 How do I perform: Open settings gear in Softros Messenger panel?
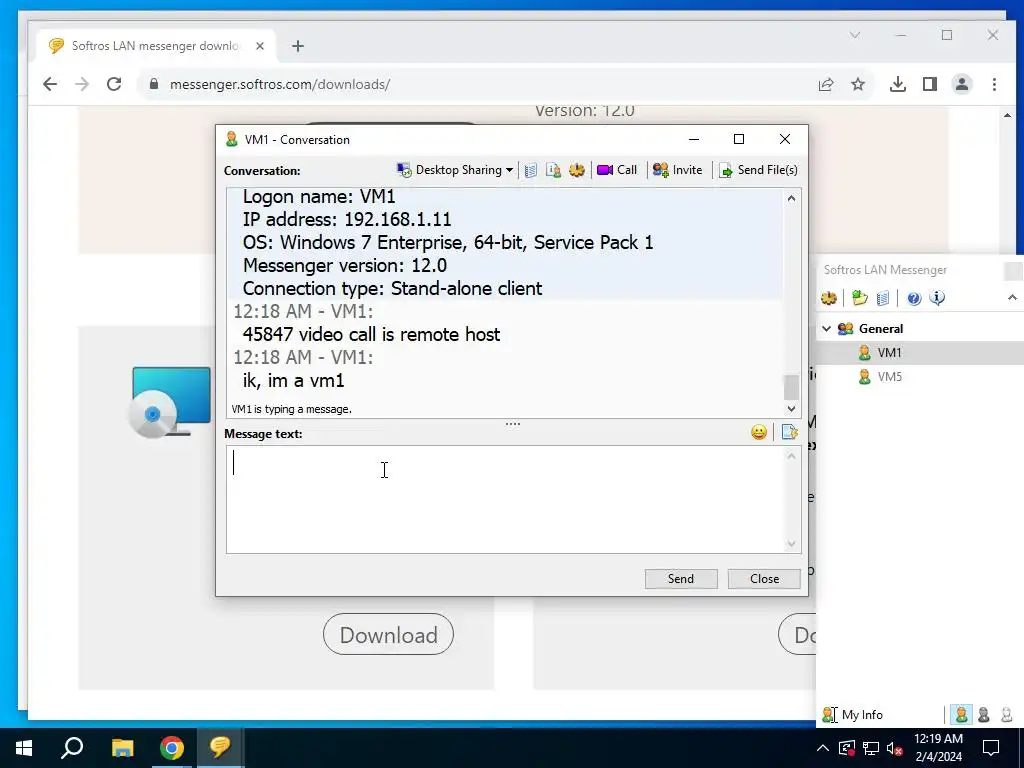point(829,298)
